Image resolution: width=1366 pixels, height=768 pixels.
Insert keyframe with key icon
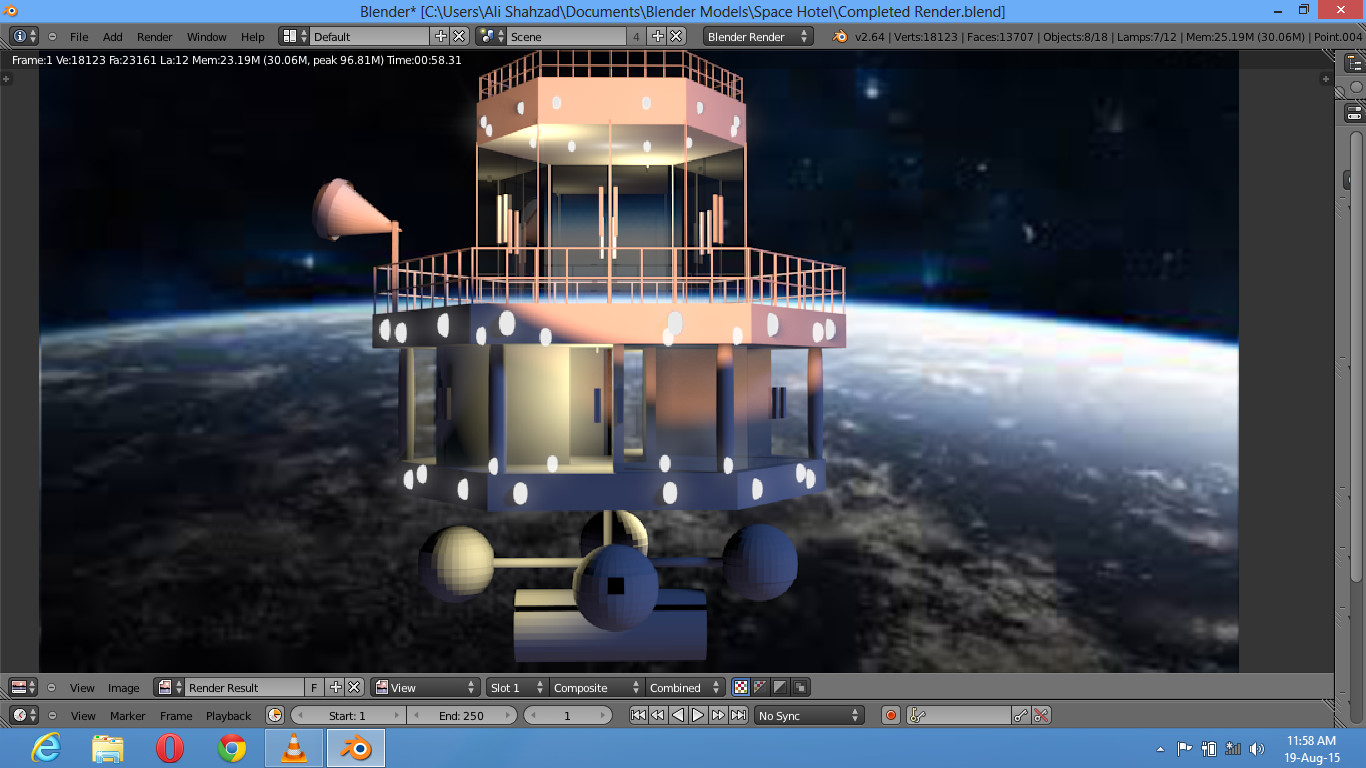(x=1021, y=716)
